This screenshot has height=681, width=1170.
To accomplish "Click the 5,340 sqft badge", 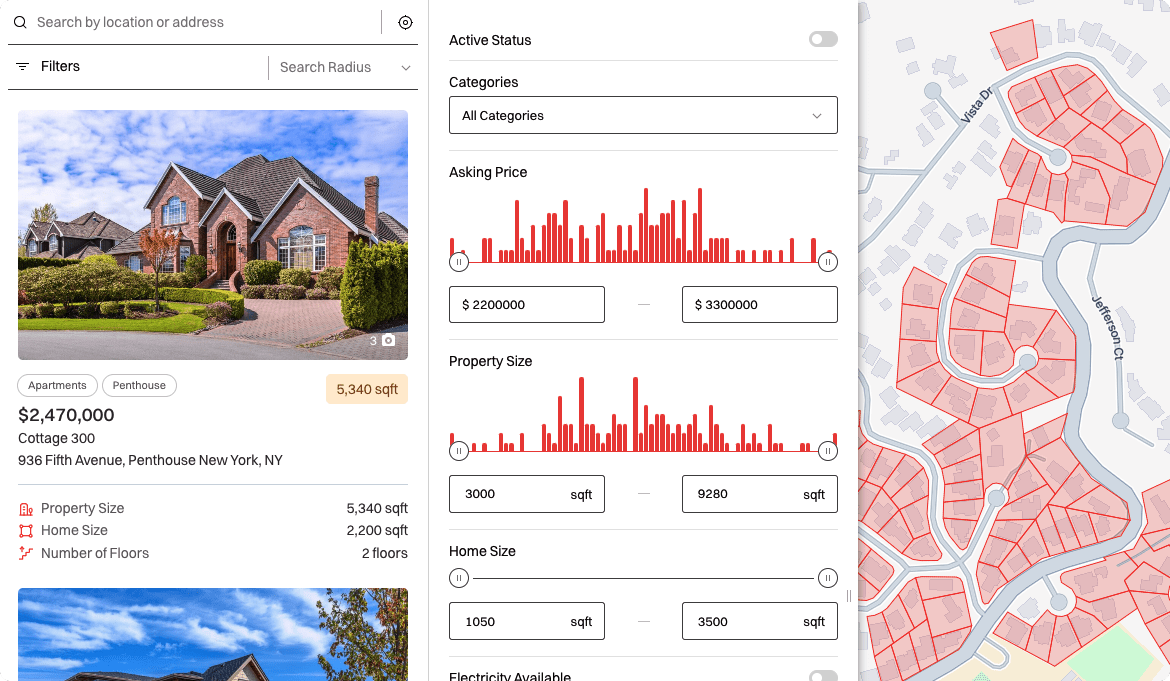I will click(367, 389).
